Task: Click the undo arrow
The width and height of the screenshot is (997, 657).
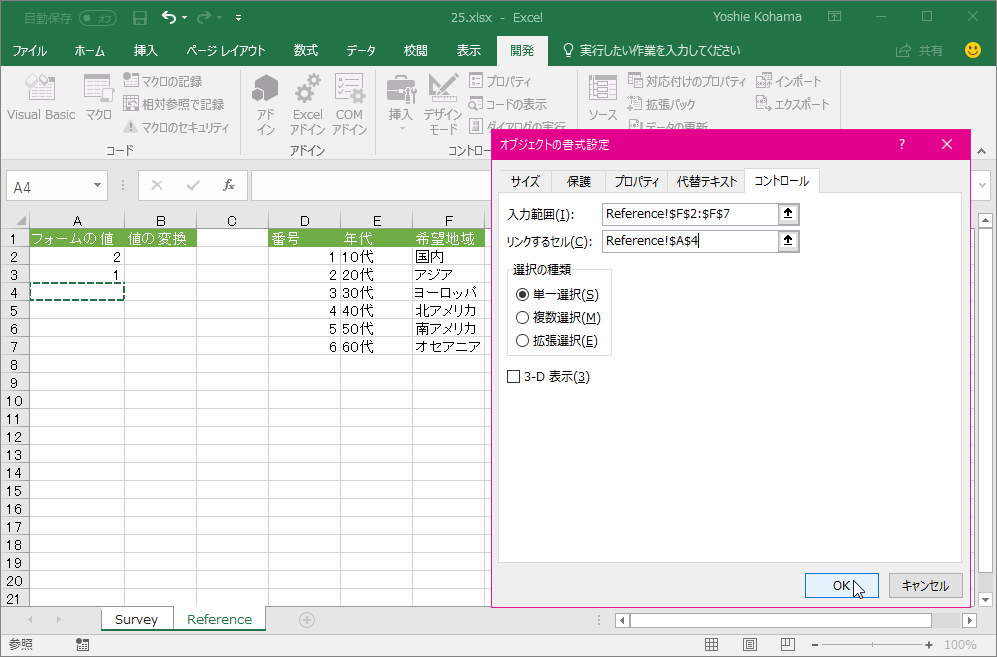Action: point(168,17)
